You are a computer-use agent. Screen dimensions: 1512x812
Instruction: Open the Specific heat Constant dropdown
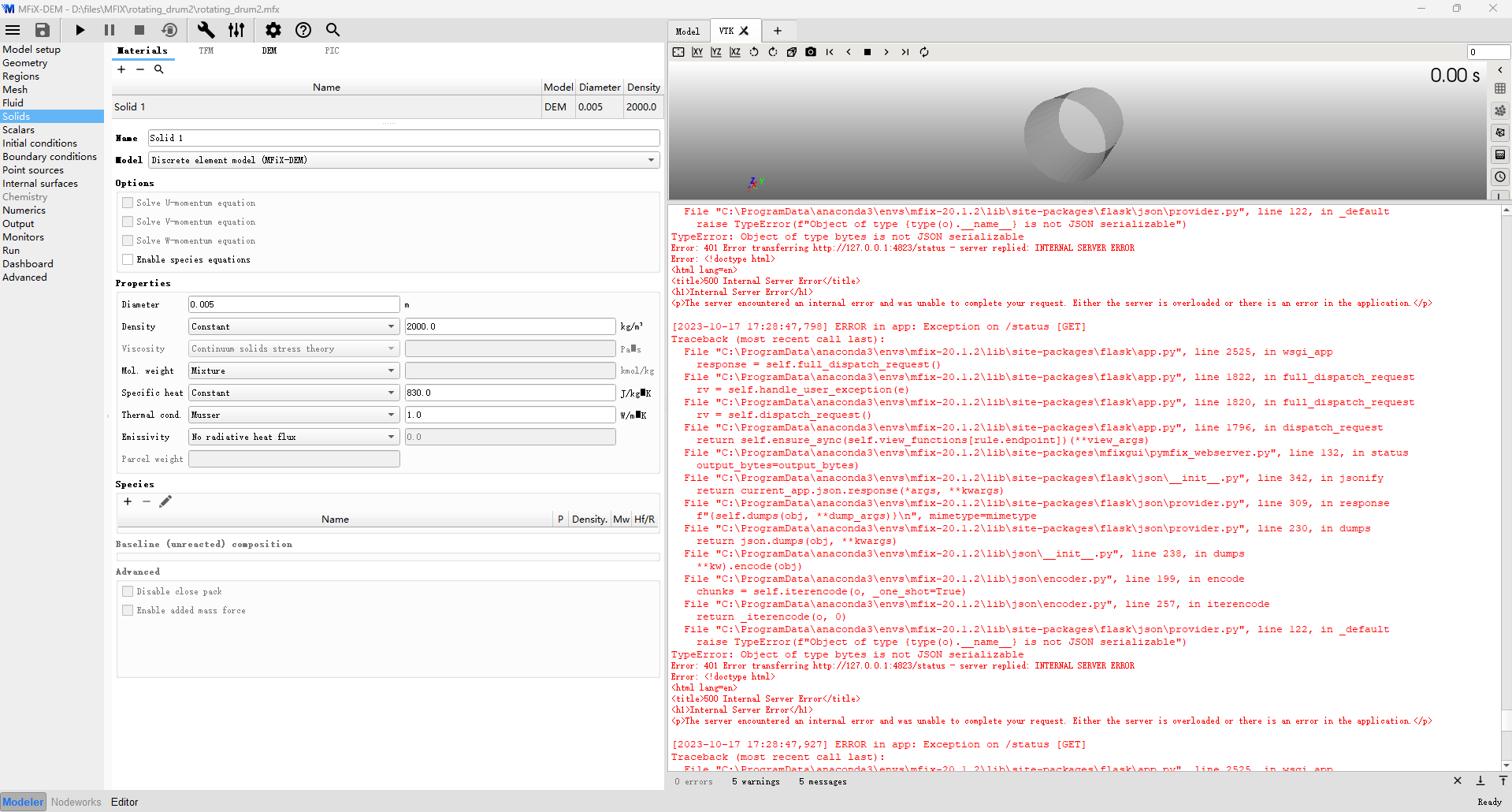point(293,393)
